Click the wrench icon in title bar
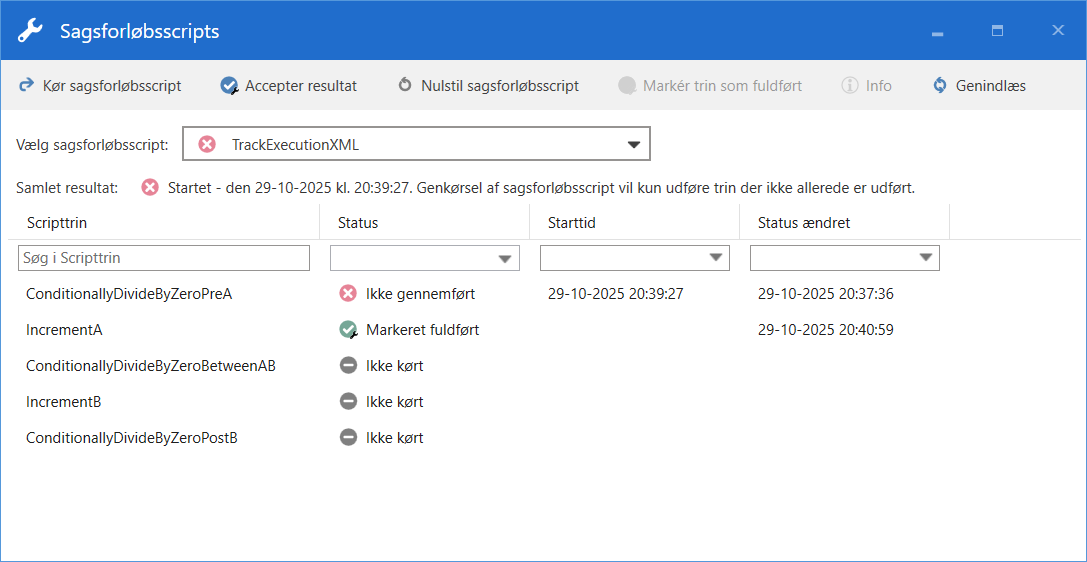 click(x=31, y=31)
